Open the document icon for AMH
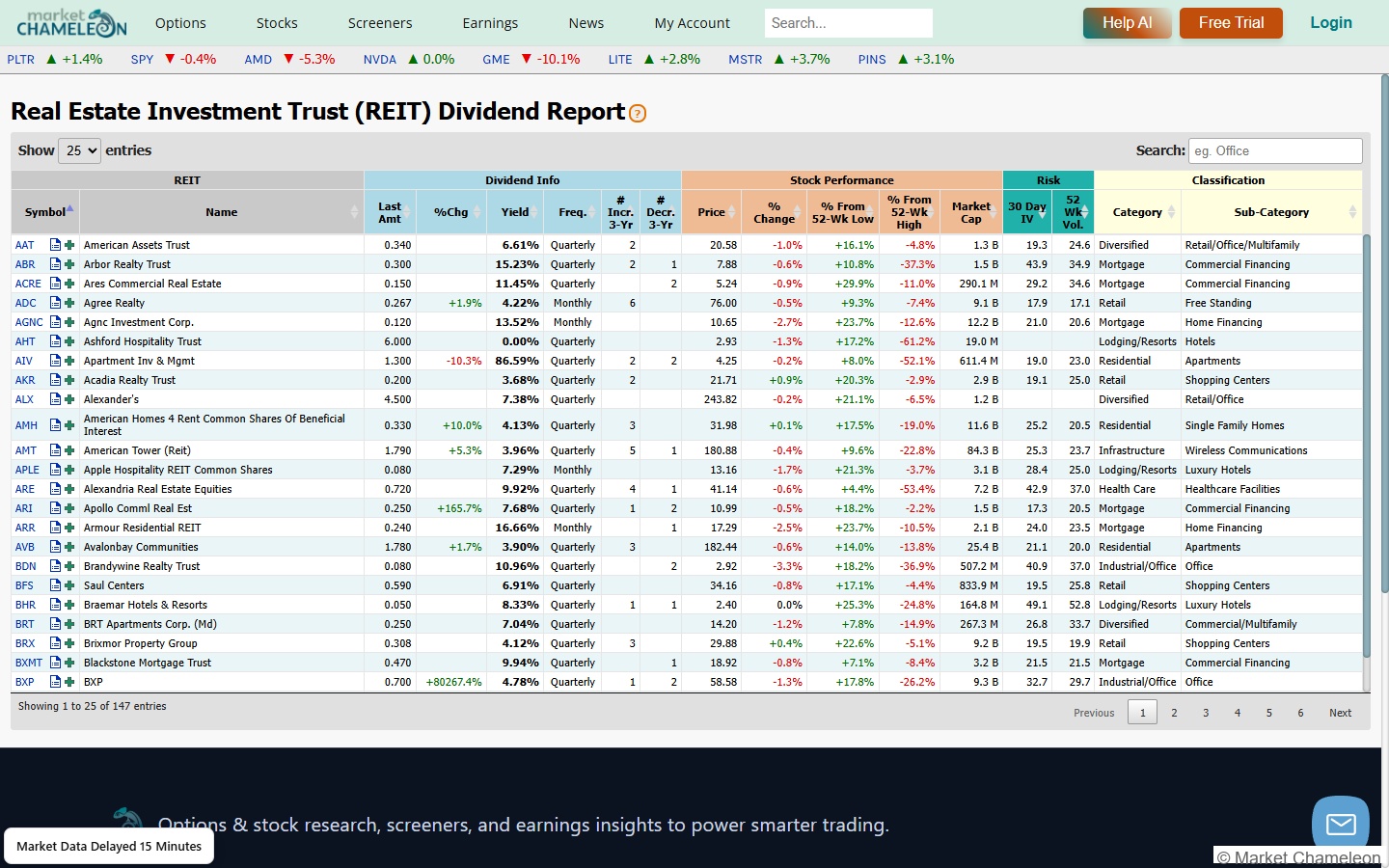 coord(55,425)
